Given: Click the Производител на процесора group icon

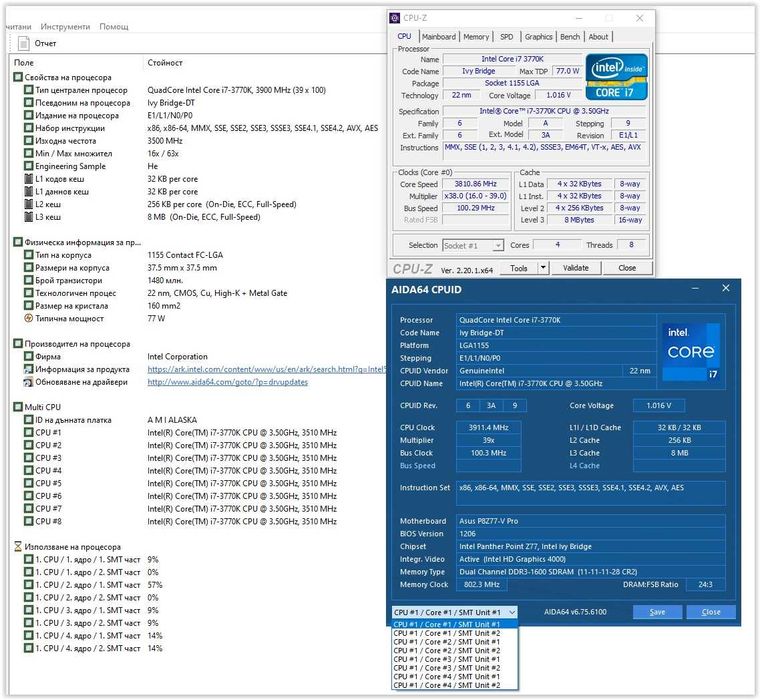Looking at the screenshot, I should point(18,344).
